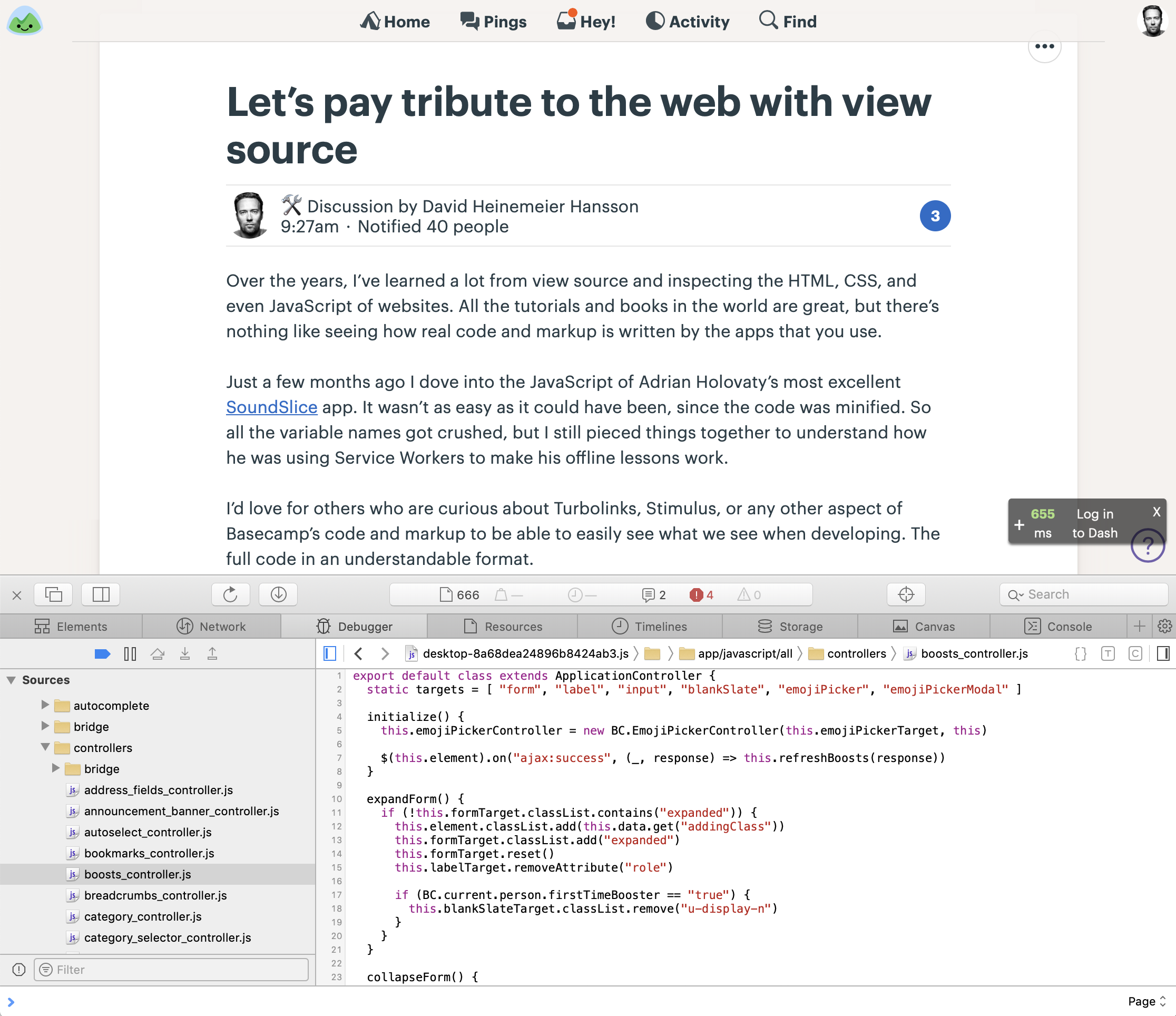This screenshot has width=1176, height=1016.
Task: Open the SoundSlice link
Action: [x=271, y=407]
